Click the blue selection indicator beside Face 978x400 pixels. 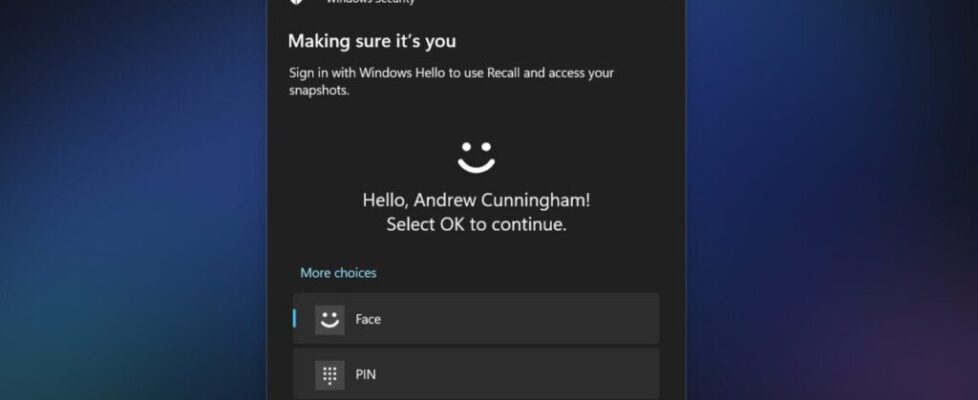(x=294, y=318)
